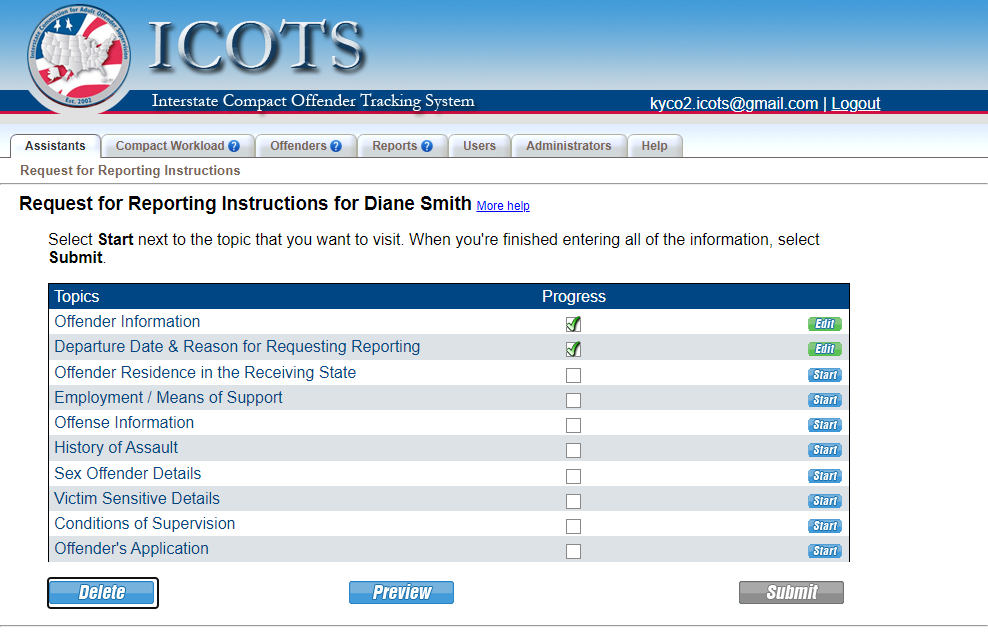Check the Offender Residence progress checkbox
This screenshot has width=988, height=635.
573,375
